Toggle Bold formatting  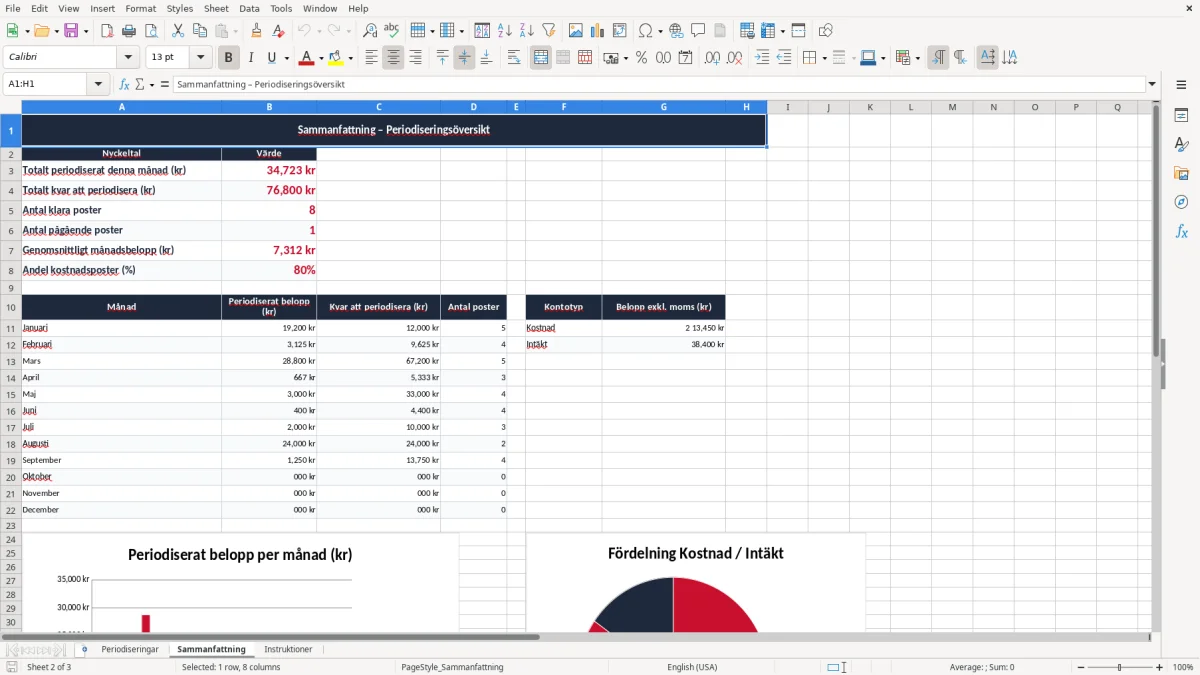[228, 58]
